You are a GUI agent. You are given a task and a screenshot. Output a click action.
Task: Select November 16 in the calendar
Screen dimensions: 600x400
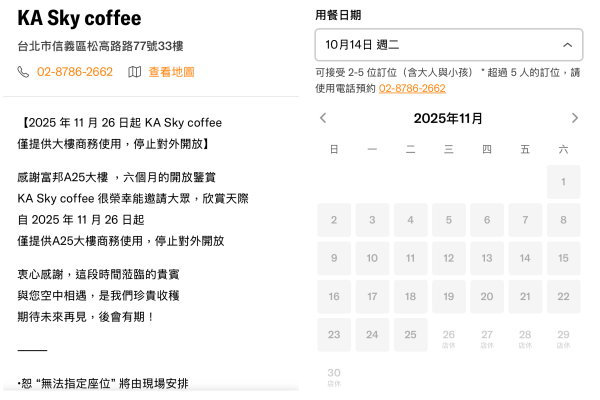click(334, 297)
